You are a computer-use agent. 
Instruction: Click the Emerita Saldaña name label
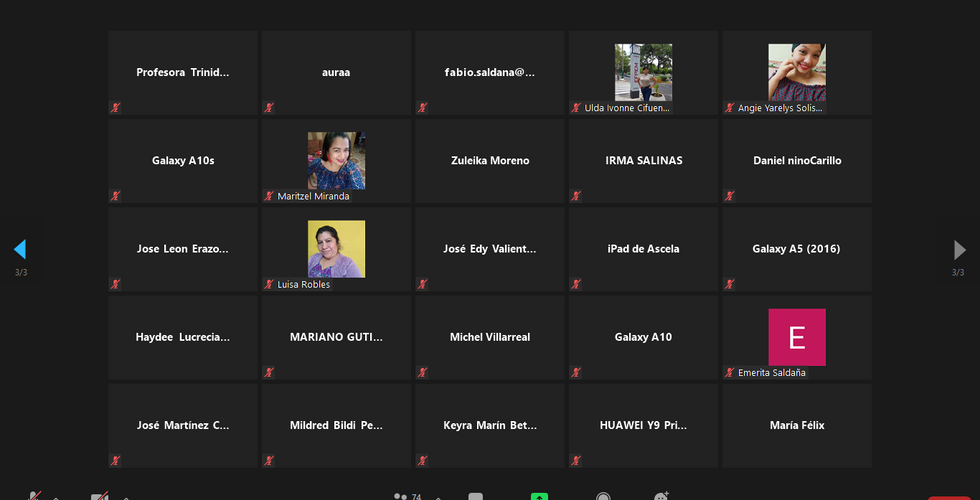click(x=772, y=372)
